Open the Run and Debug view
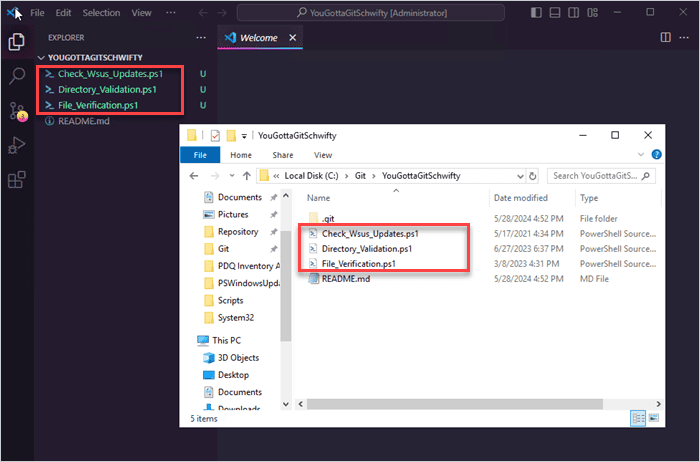Viewport: 700px width, 462px height. pos(17,145)
